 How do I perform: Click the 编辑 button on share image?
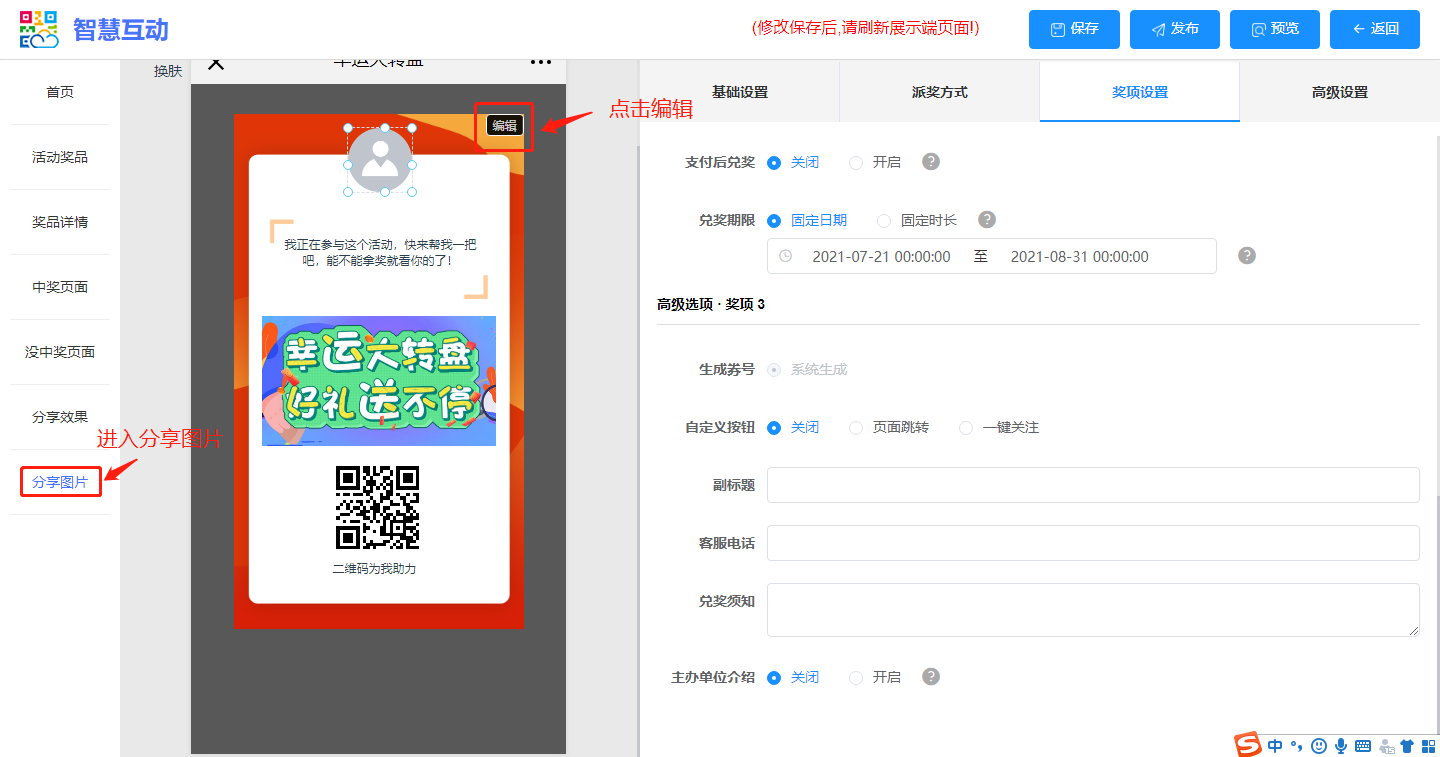point(504,125)
